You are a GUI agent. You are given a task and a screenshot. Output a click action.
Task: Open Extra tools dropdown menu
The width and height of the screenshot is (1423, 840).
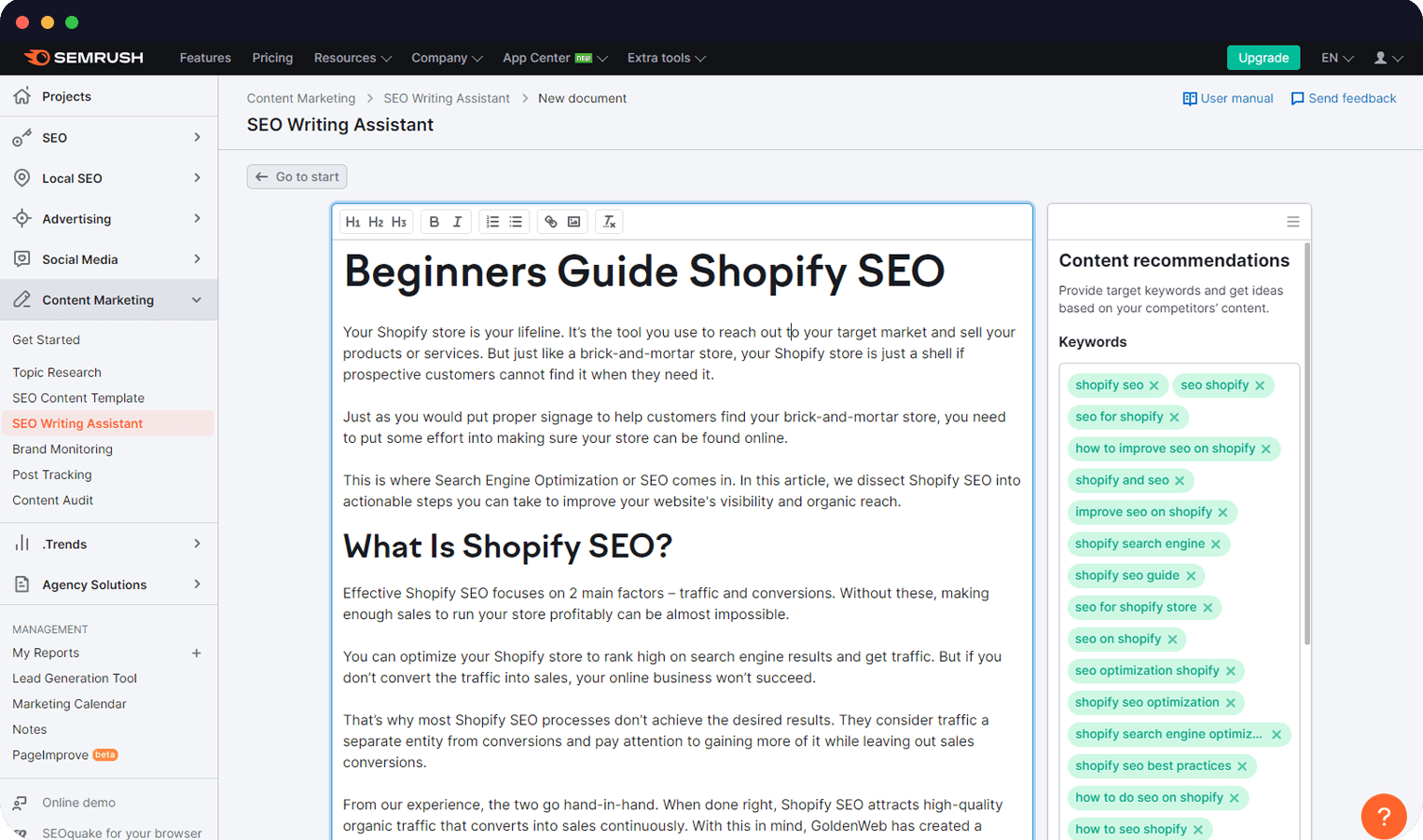point(666,58)
